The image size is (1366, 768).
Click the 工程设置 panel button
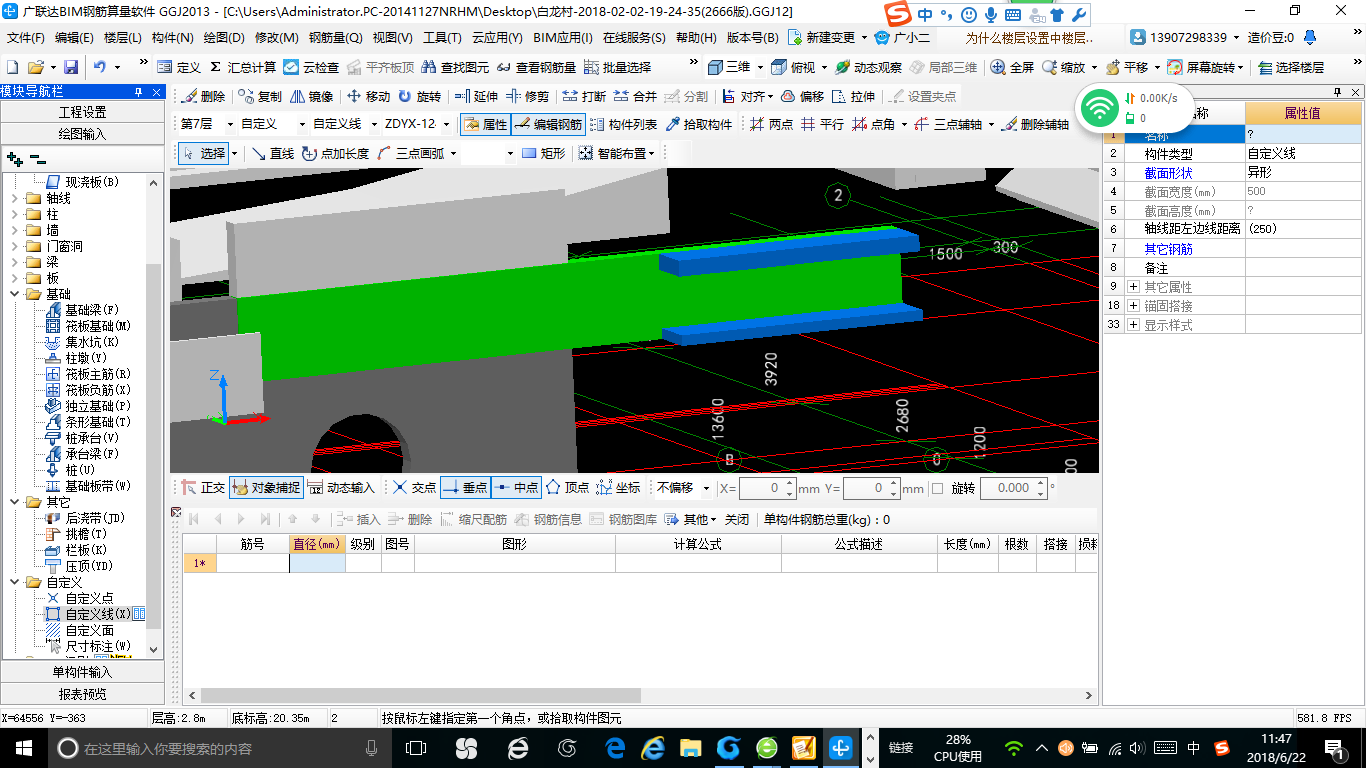point(82,112)
